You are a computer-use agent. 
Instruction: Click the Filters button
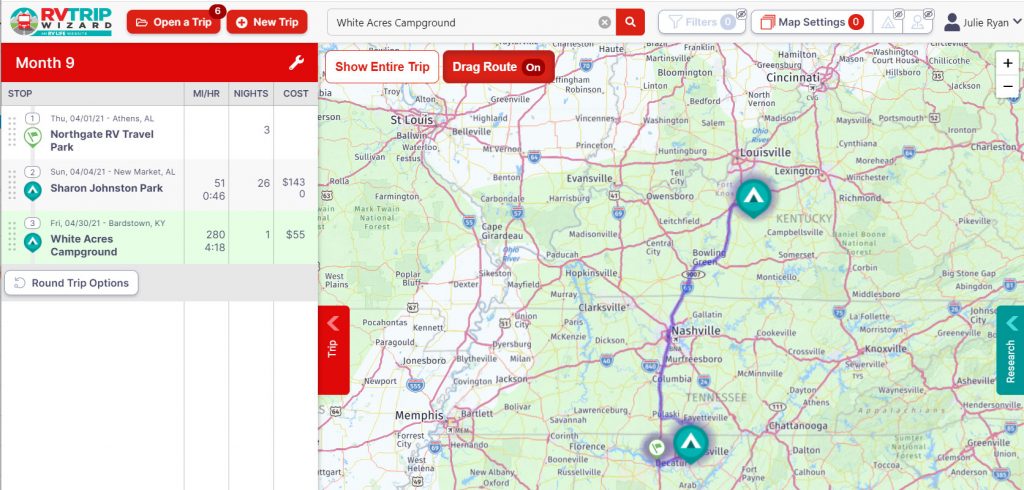[701, 22]
